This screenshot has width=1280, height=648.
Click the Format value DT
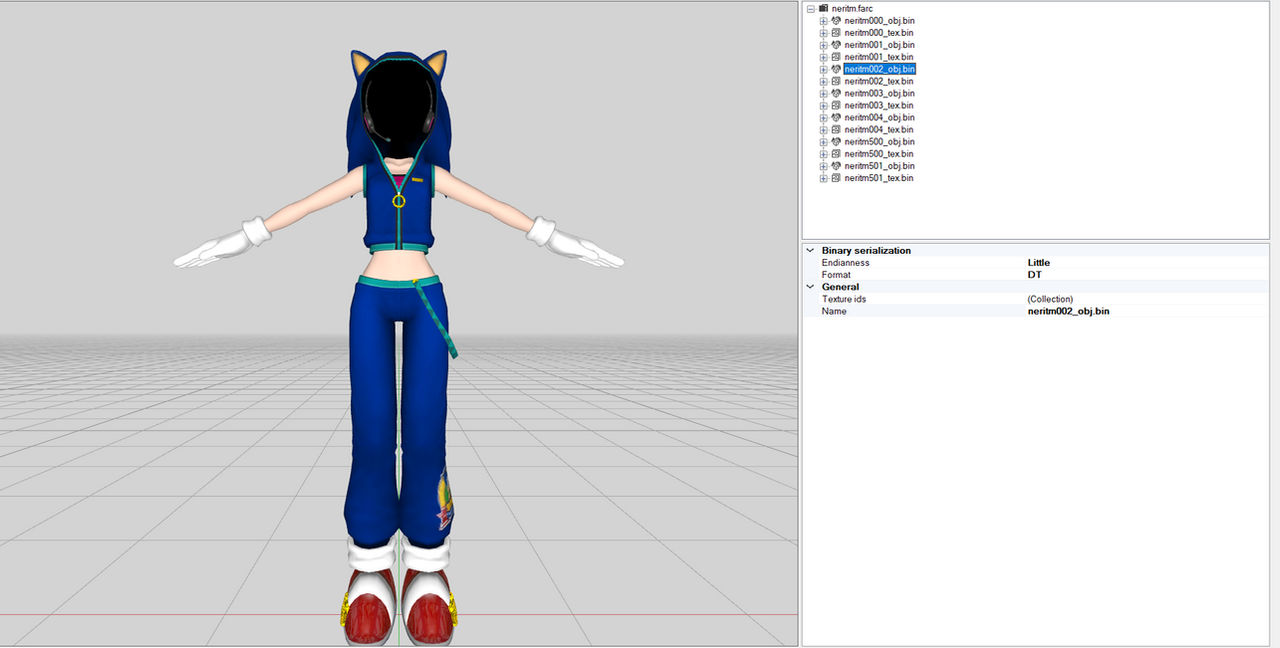pyautogui.click(x=1034, y=275)
